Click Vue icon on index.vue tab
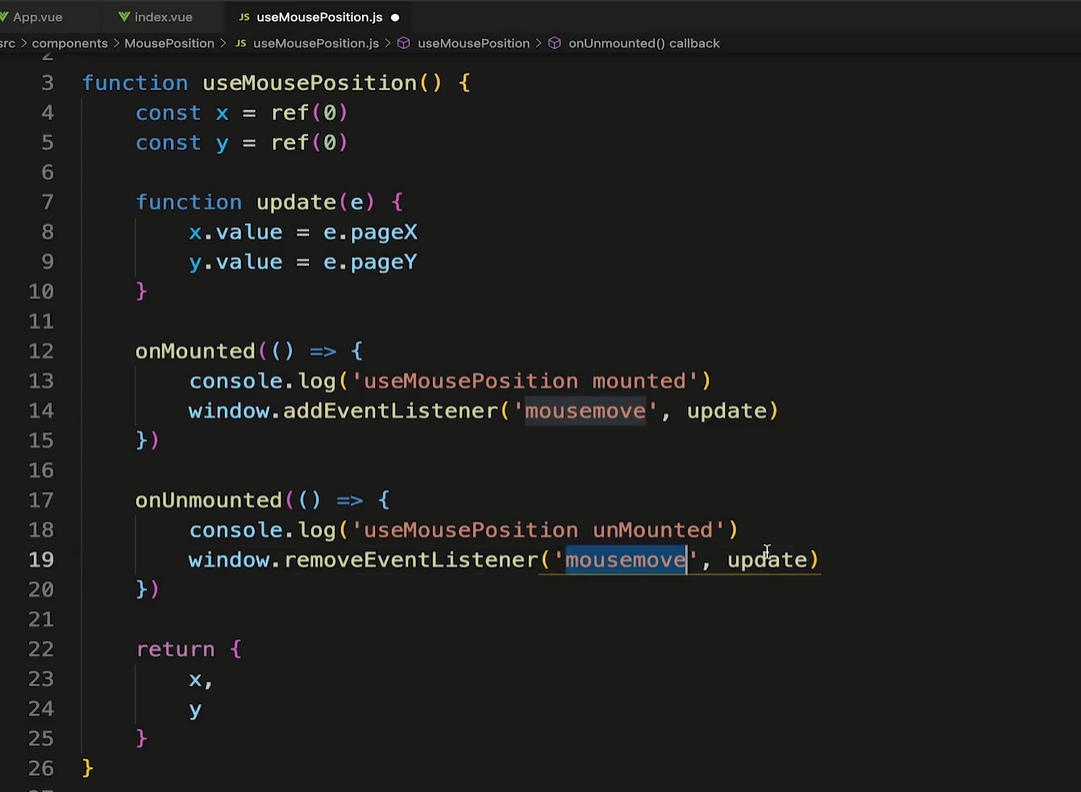The width and height of the screenshot is (1081, 792). [124, 17]
